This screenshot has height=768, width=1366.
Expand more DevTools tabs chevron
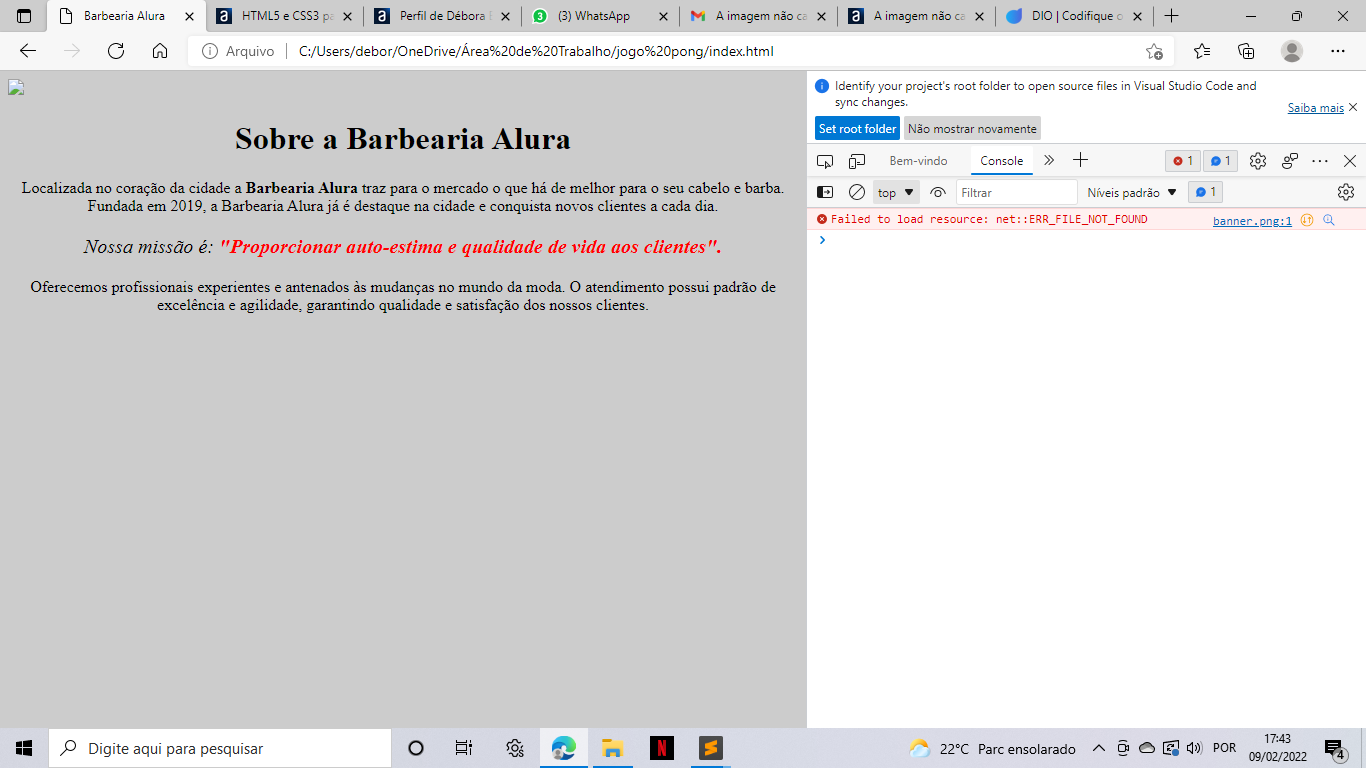[1049, 160]
